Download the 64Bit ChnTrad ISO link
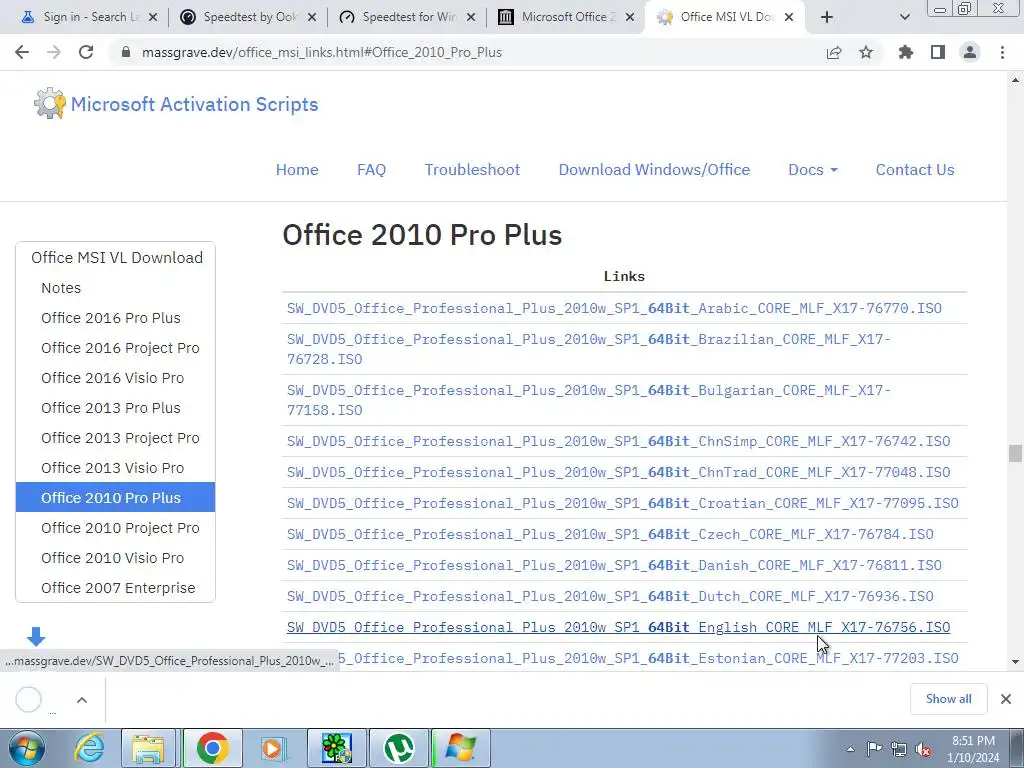The image size is (1024, 768). tap(618, 472)
